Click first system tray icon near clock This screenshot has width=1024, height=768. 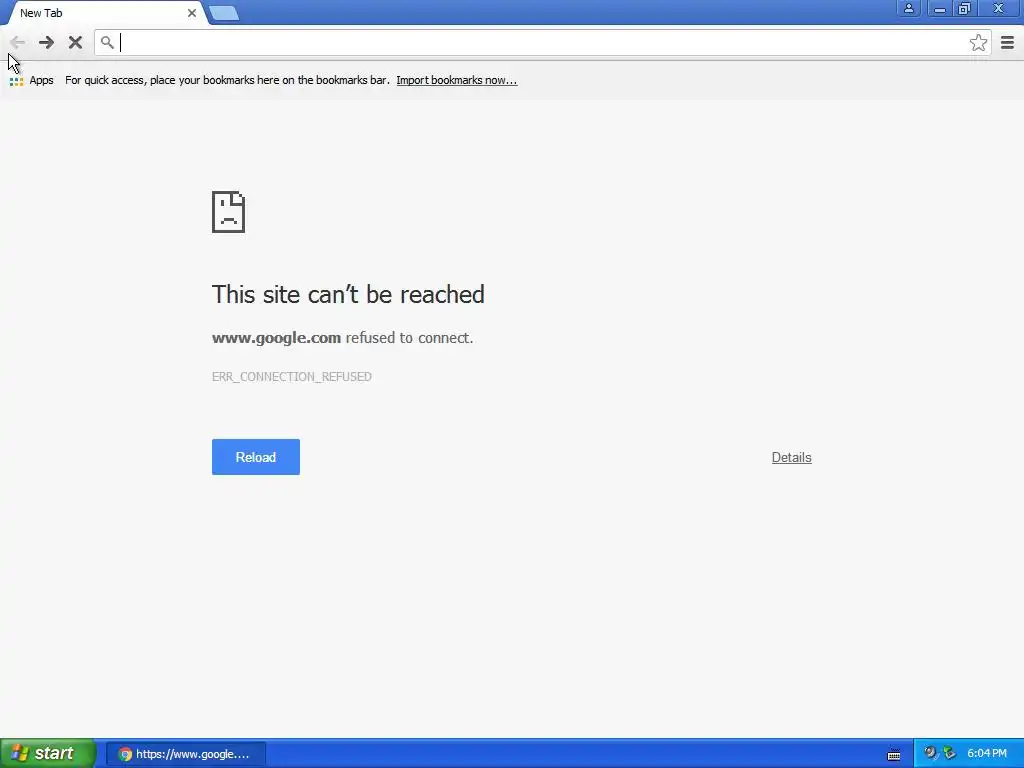[x=931, y=753]
